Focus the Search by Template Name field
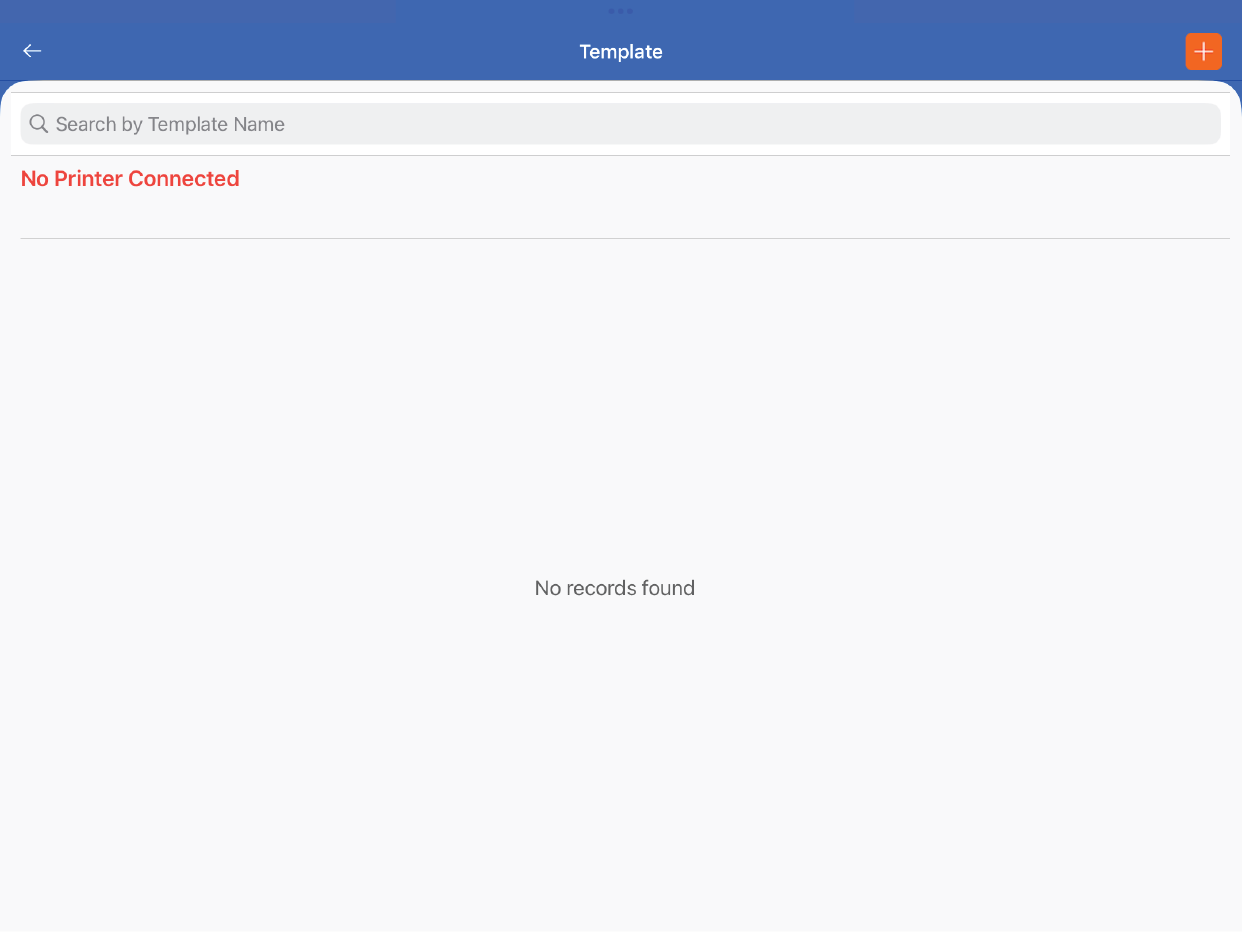The image size is (1242, 934). pyautogui.click(x=620, y=124)
